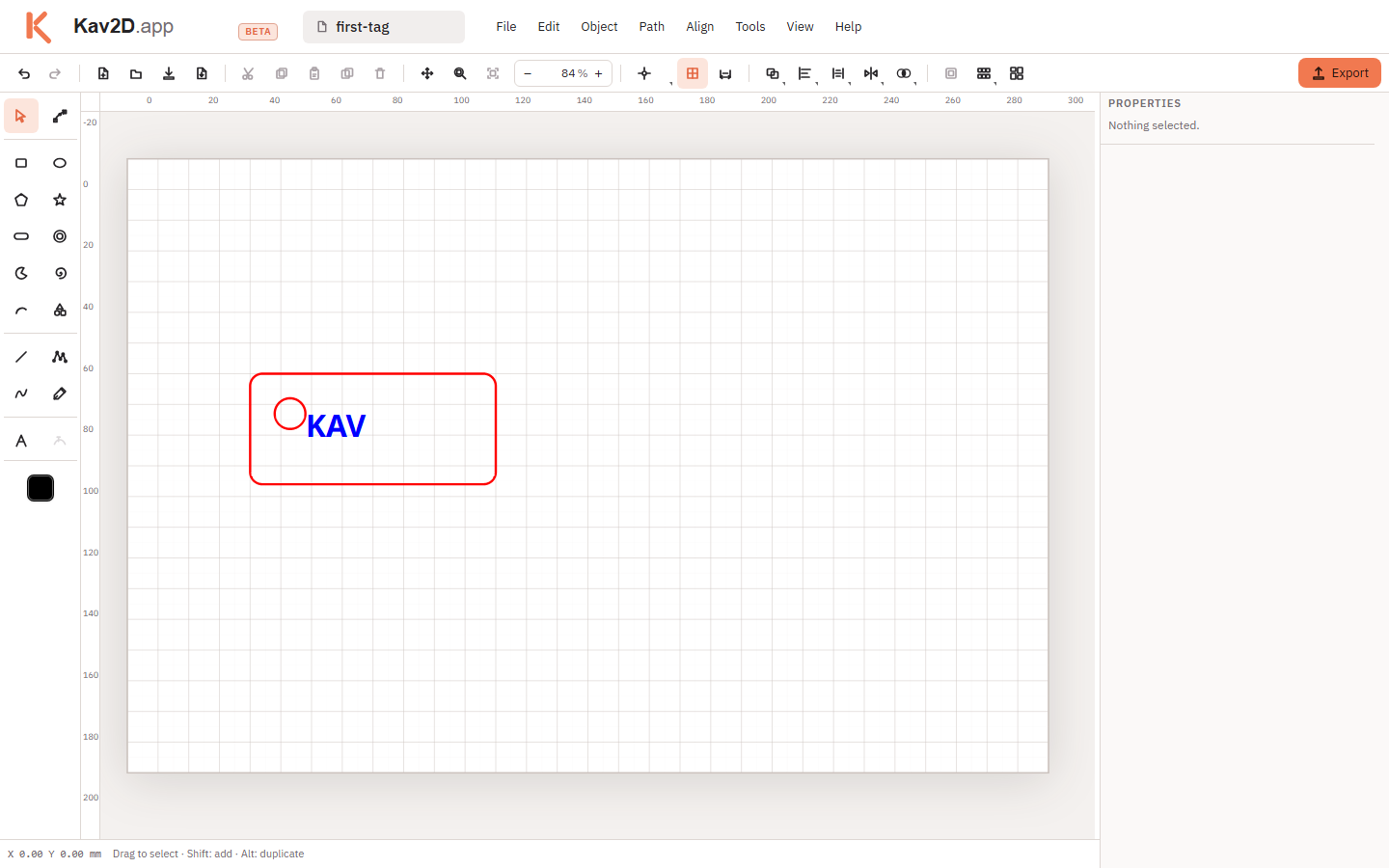The width and height of the screenshot is (1389, 868).
Task: Click the Export button
Action: click(1340, 73)
